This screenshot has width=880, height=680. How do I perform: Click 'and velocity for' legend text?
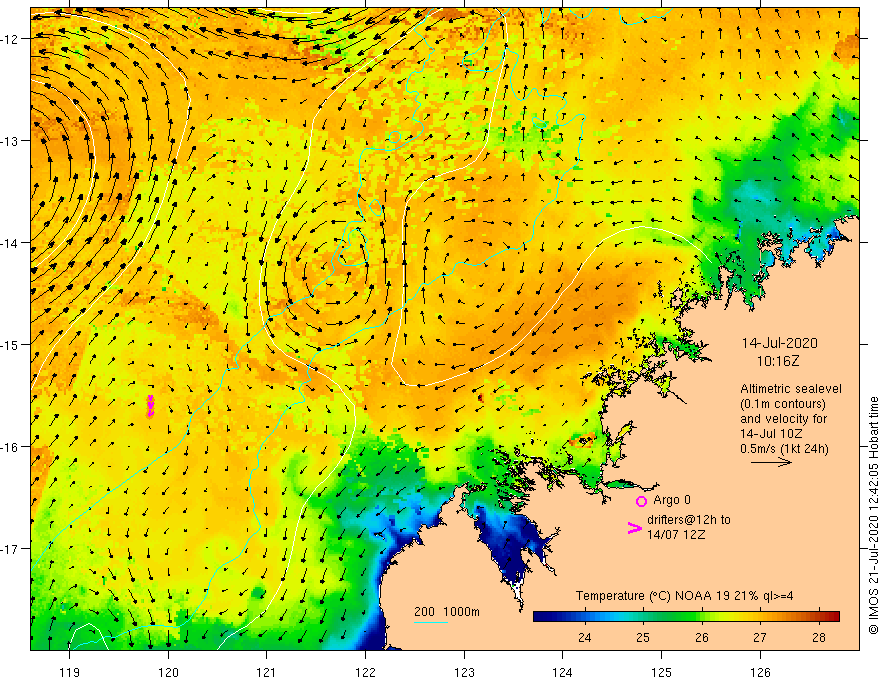(x=783, y=419)
